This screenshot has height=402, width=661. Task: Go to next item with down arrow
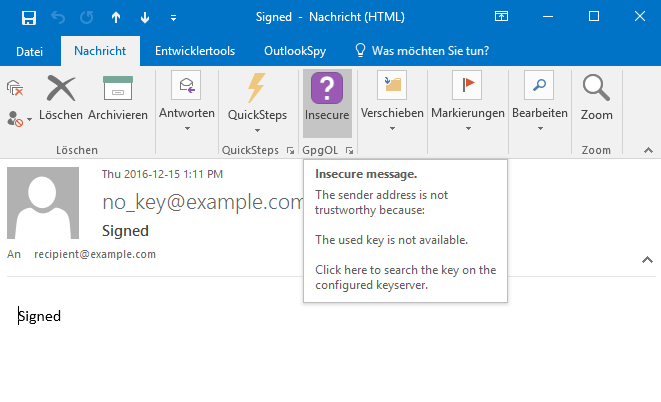pos(144,17)
